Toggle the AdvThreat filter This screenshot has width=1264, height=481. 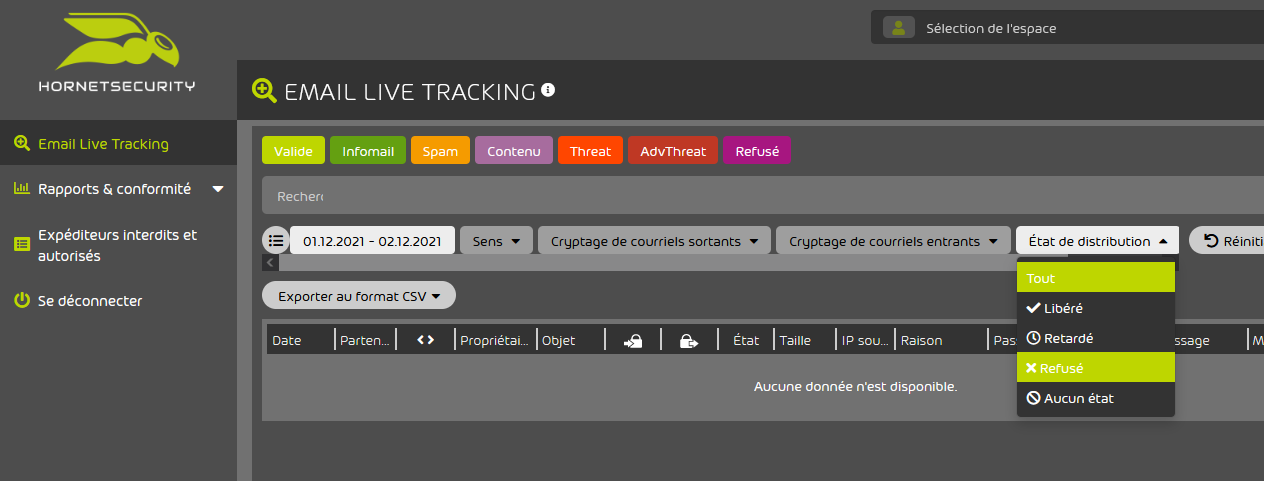[673, 151]
